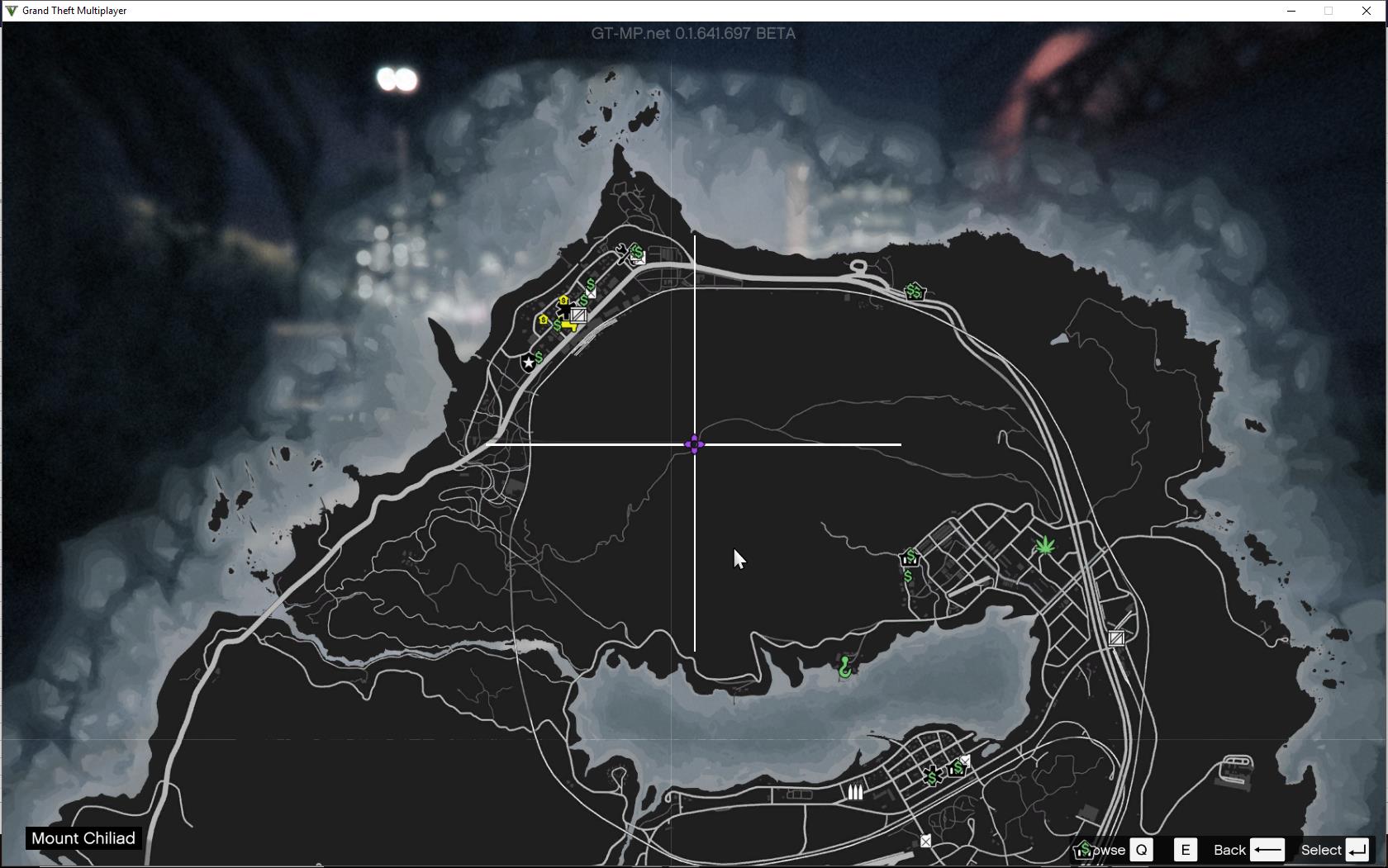Click the Mount Chiliad location label

pos(83,838)
